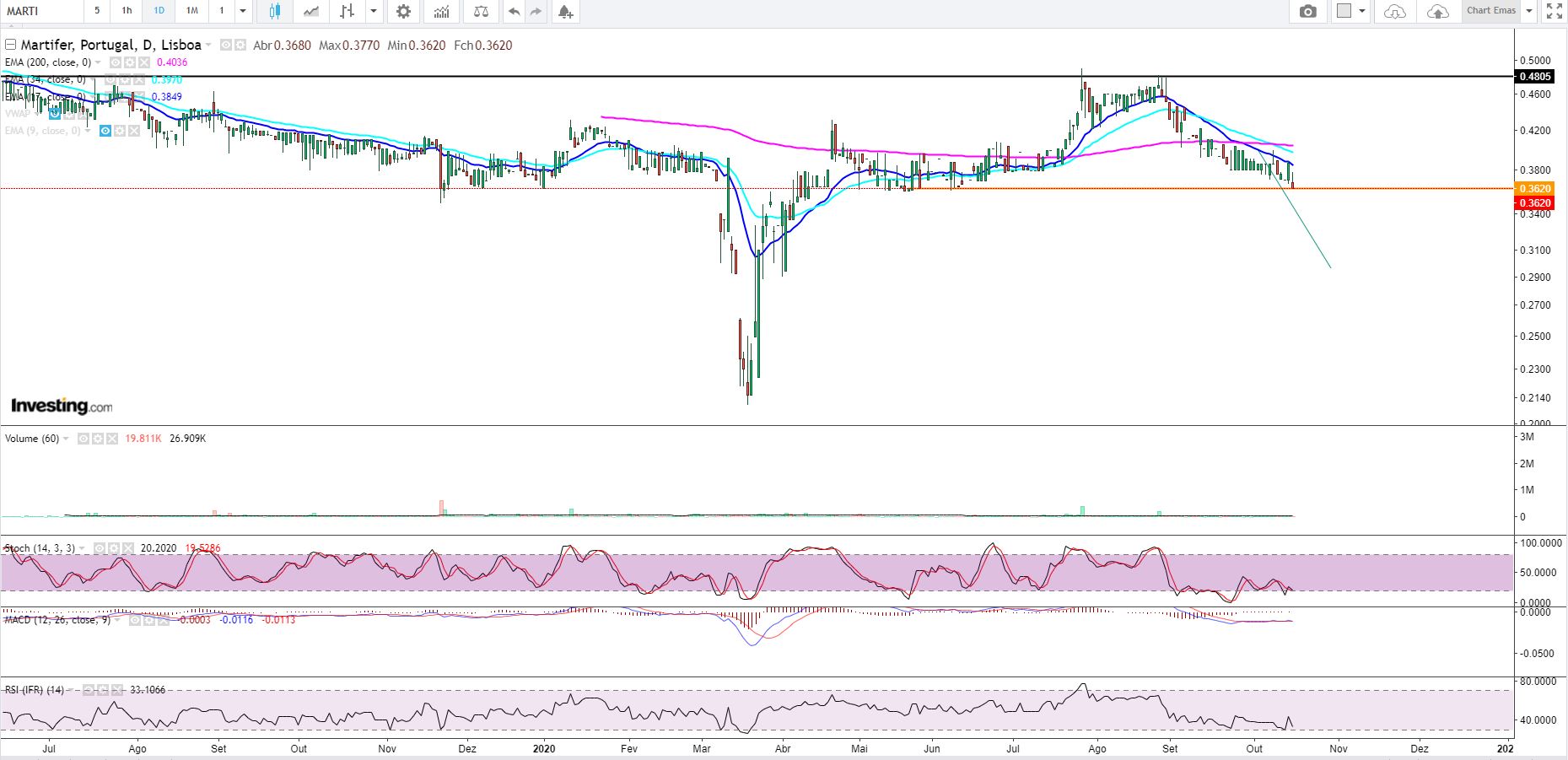The height and width of the screenshot is (760, 1568).
Task: Switch to the 1h timeframe
Action: point(127,11)
